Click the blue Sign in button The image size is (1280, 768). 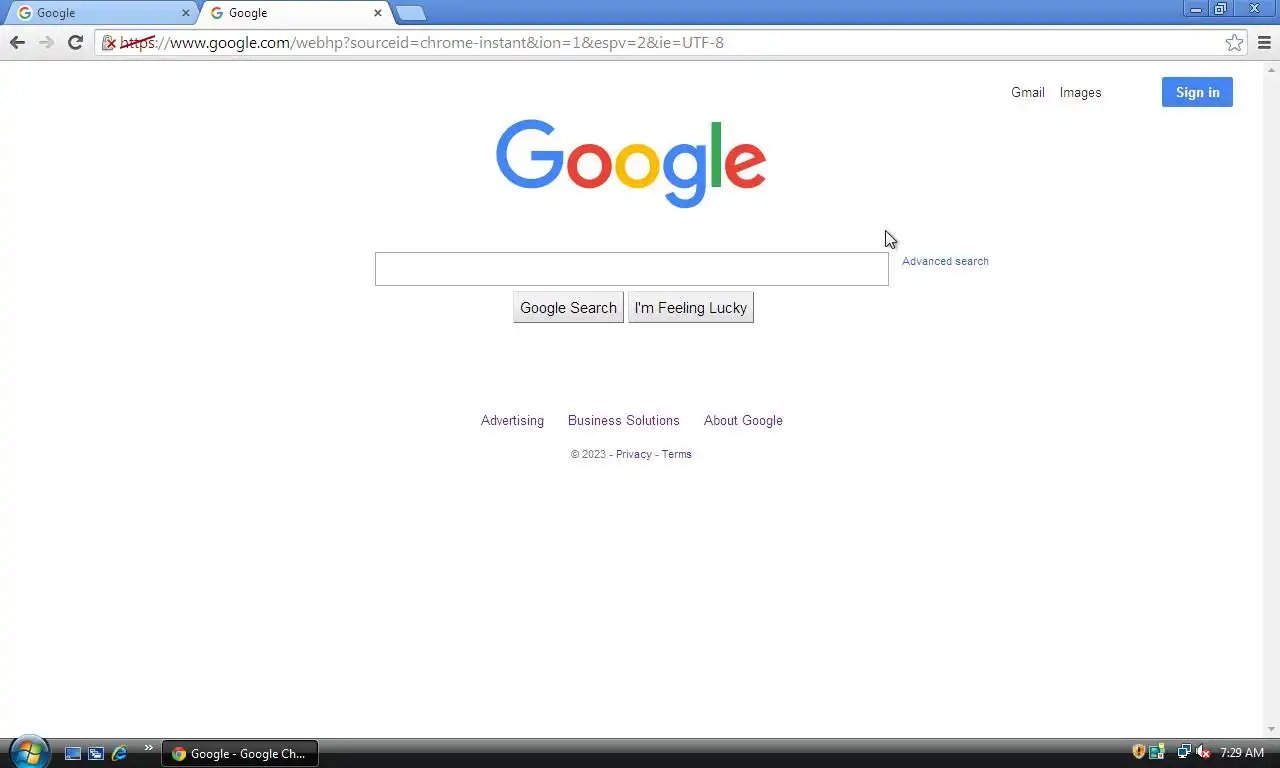[1197, 92]
